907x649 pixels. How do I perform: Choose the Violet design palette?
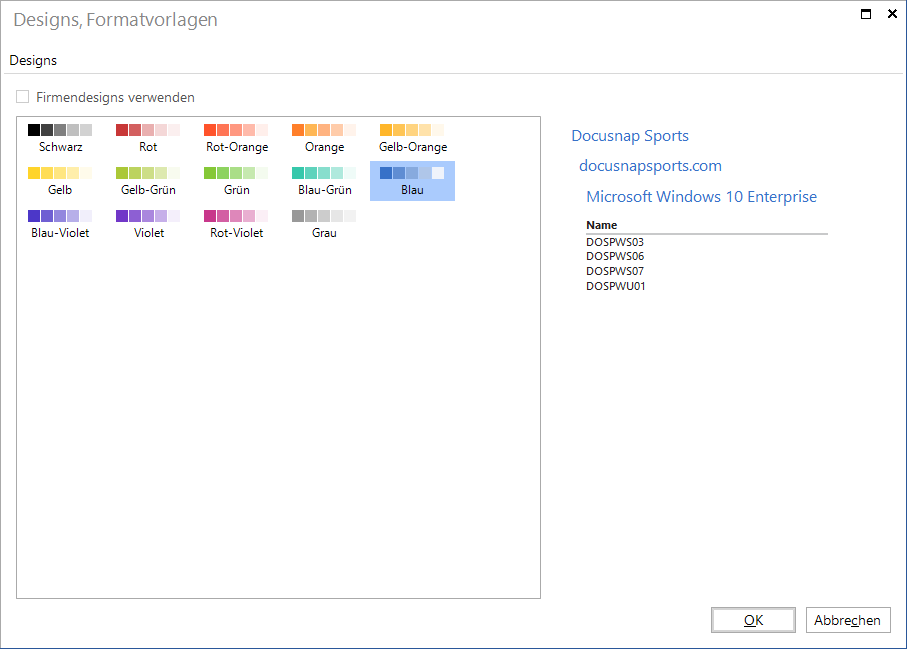[x=148, y=224]
